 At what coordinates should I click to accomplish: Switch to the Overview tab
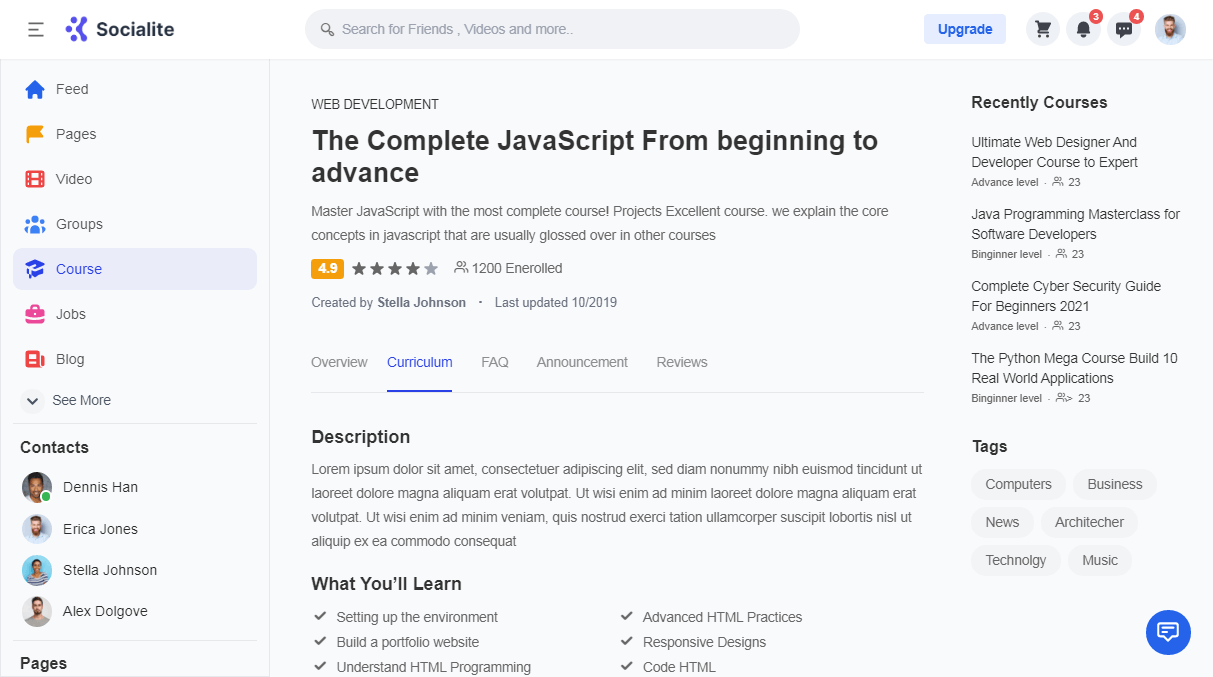[339, 362]
